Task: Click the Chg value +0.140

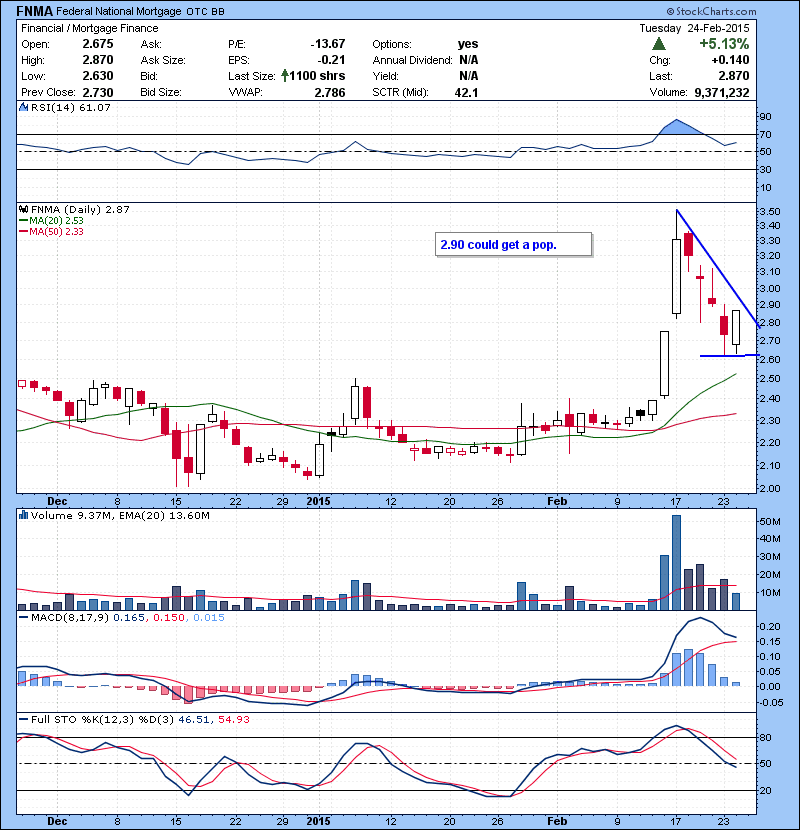Action: click(730, 60)
